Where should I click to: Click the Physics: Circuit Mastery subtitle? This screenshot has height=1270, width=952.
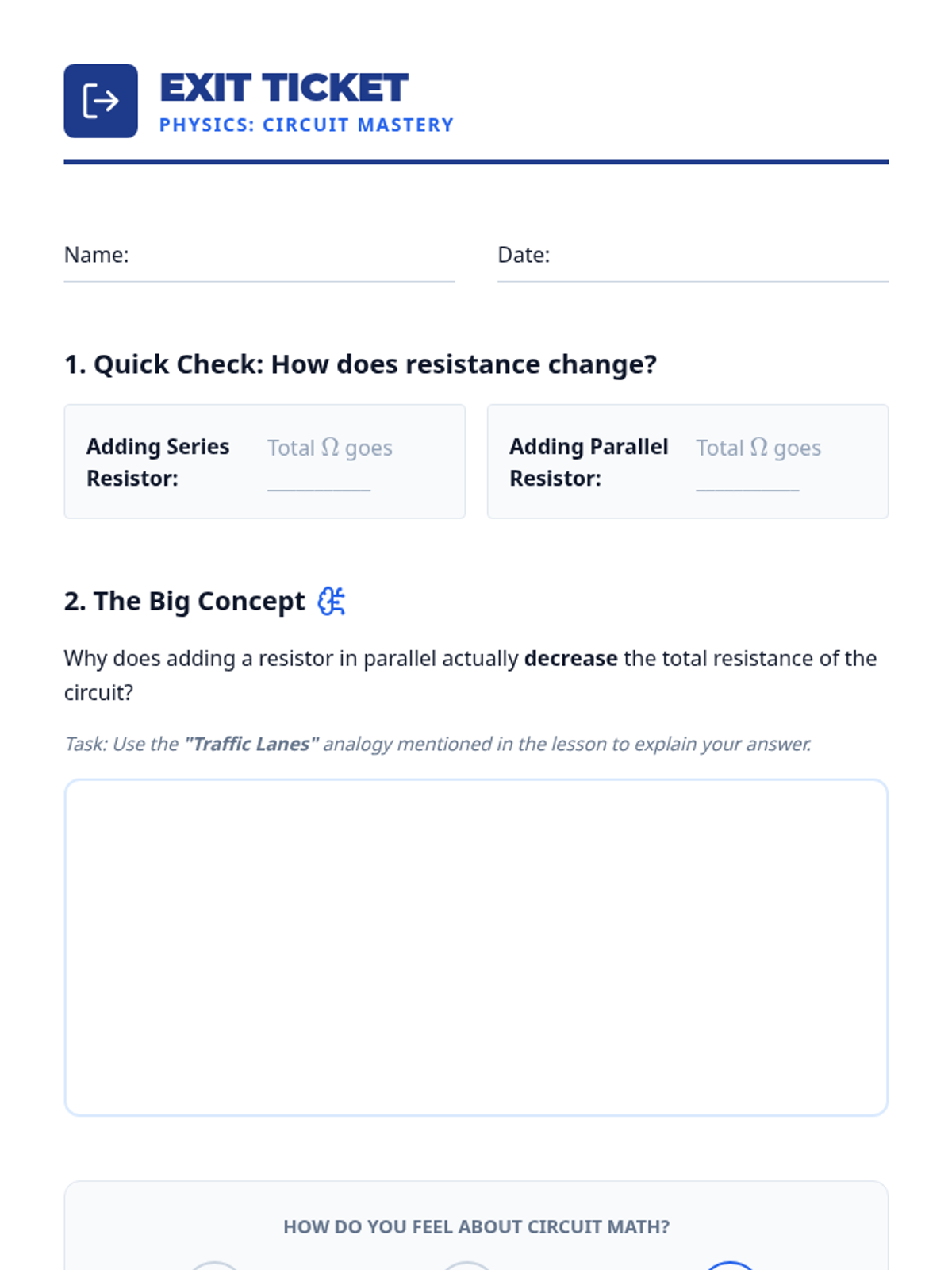[306, 125]
